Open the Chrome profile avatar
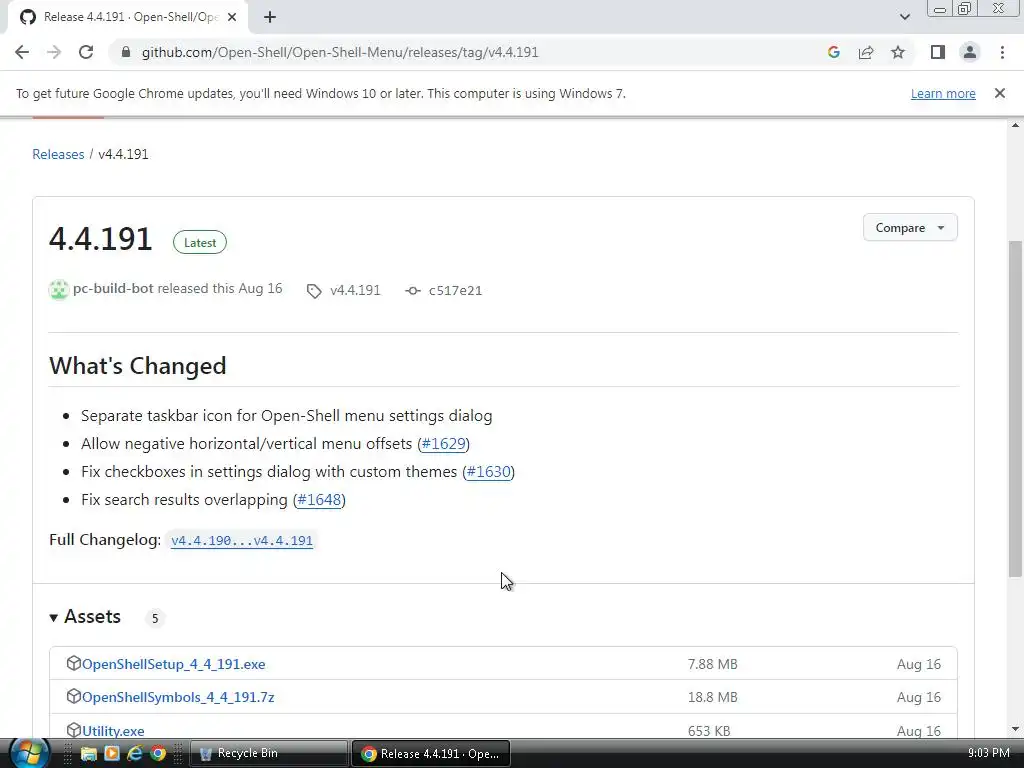Screen dimensions: 1024x768 click(x=970, y=52)
